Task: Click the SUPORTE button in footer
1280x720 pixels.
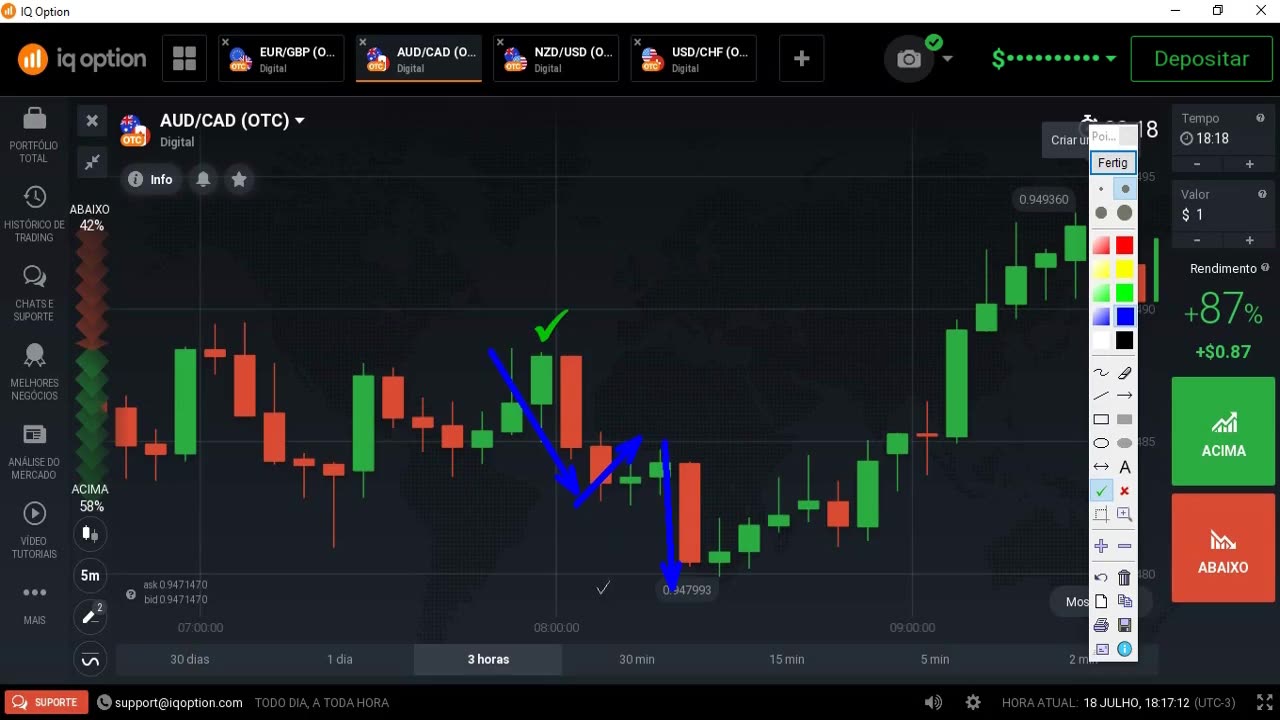Action: click(x=46, y=703)
